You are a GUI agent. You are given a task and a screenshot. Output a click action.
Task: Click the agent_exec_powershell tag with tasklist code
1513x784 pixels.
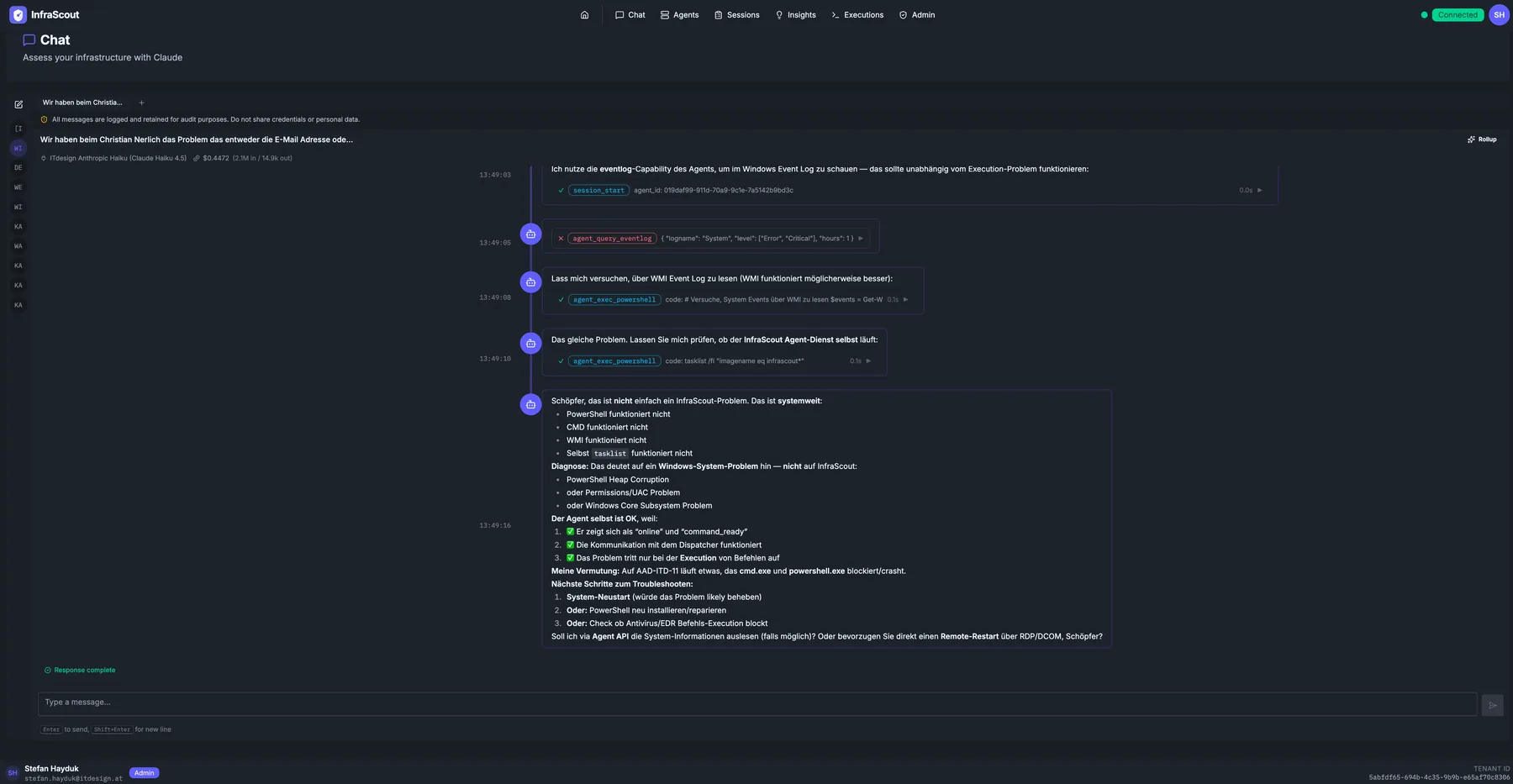(614, 361)
